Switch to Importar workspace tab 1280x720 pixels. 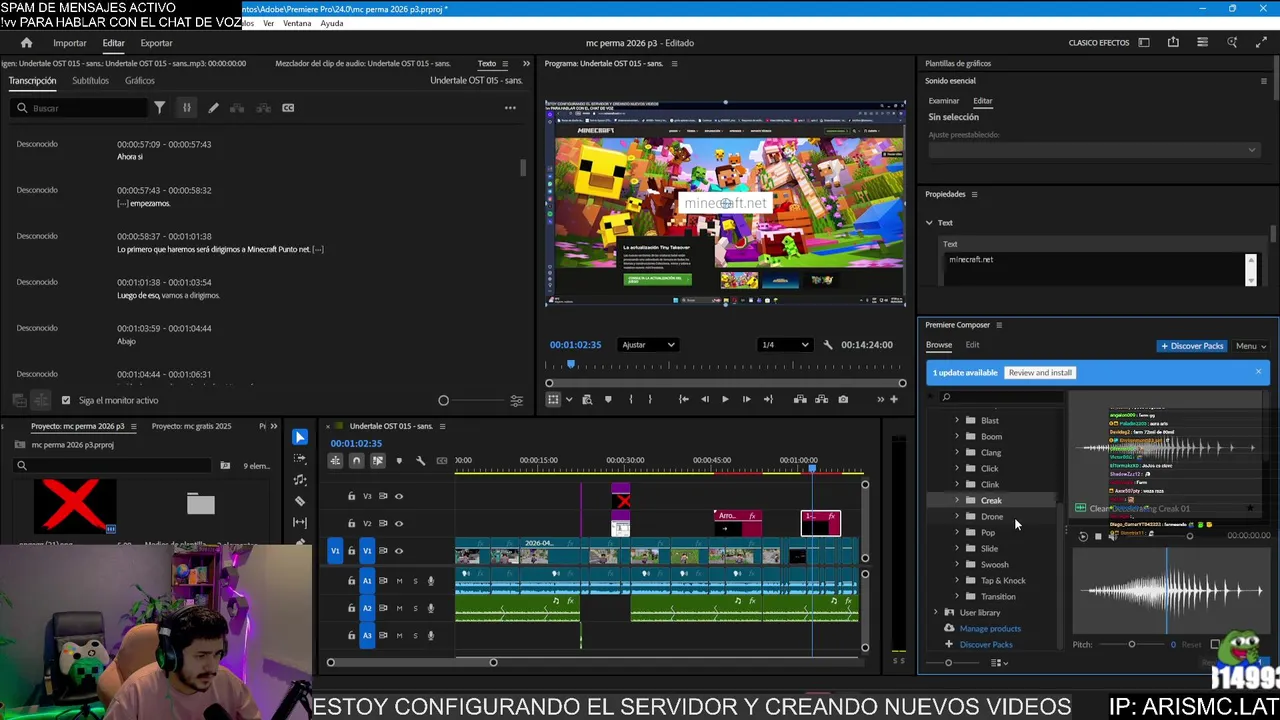70,43
